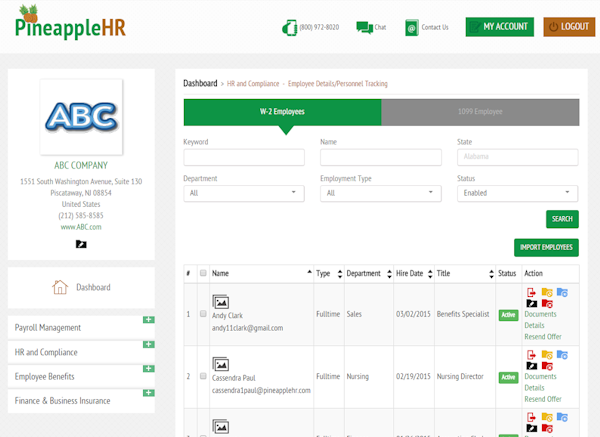Open Employee Benefits sidebar menu
Viewport: 600px width, 437px height.
click(44, 377)
